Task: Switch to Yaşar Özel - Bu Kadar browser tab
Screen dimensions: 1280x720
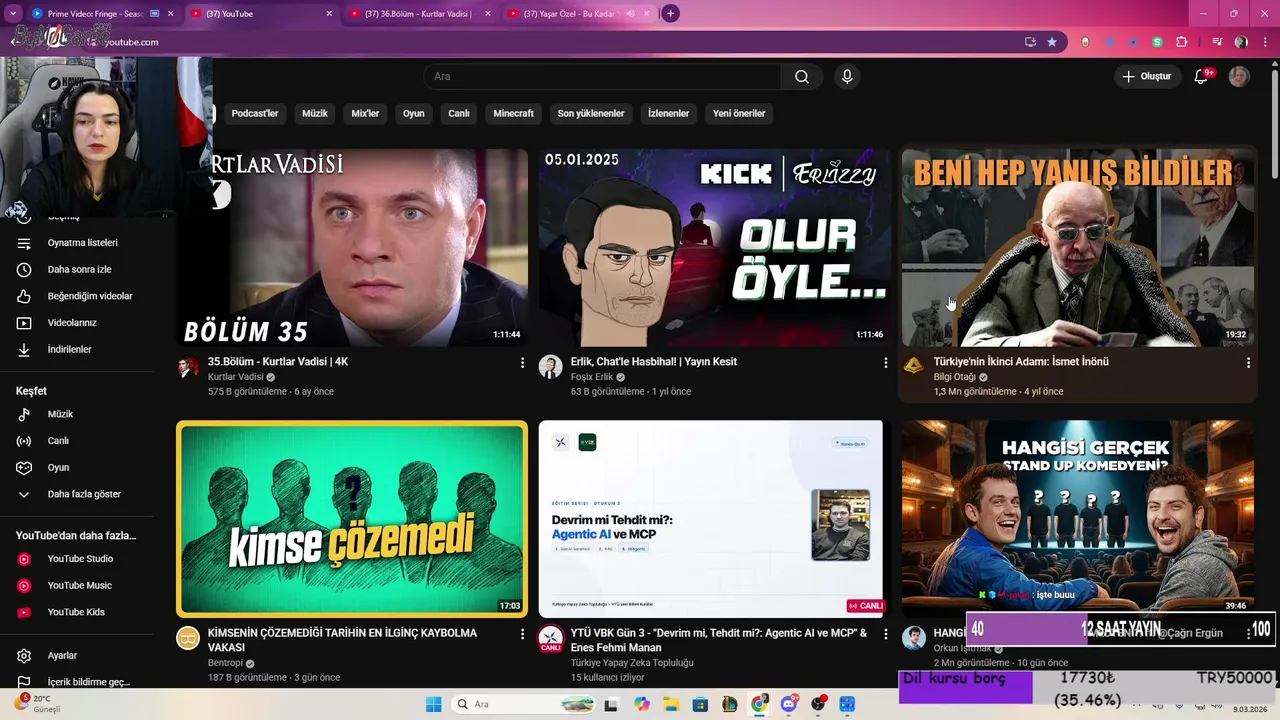Action: click(x=578, y=14)
